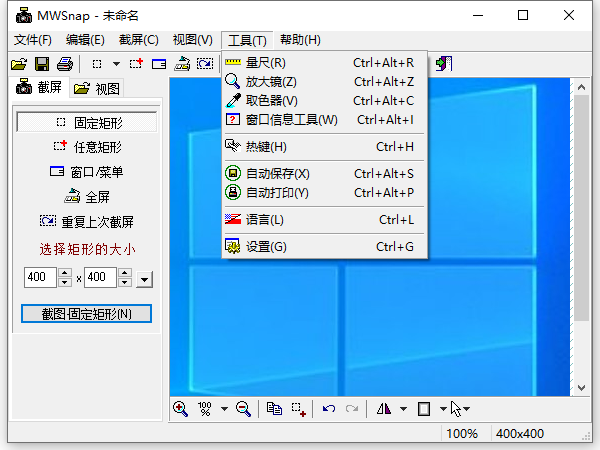
Task: Click the redo arrow icon
Action: tap(352, 409)
